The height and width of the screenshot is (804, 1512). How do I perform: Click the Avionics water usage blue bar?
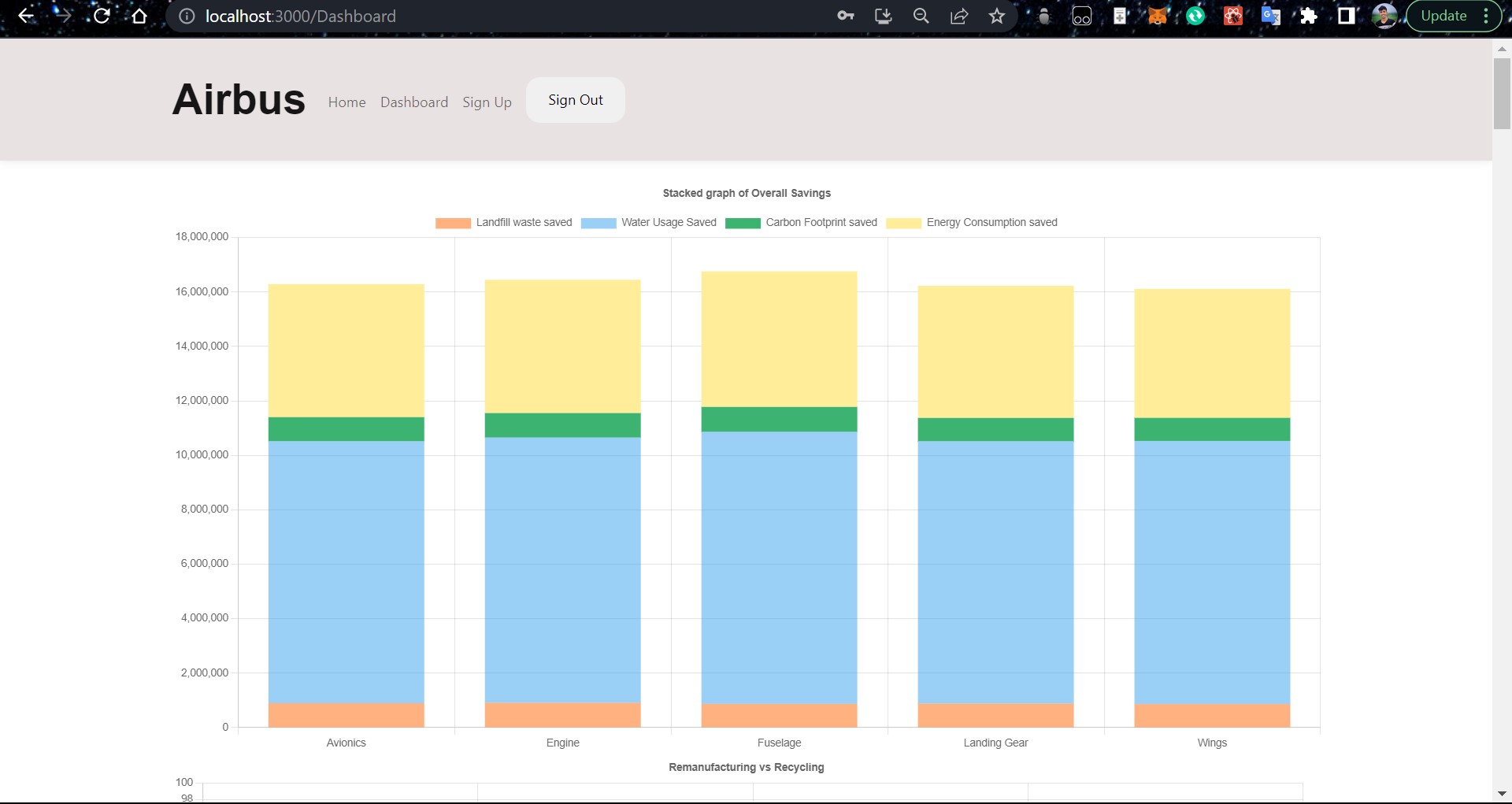pos(346,572)
